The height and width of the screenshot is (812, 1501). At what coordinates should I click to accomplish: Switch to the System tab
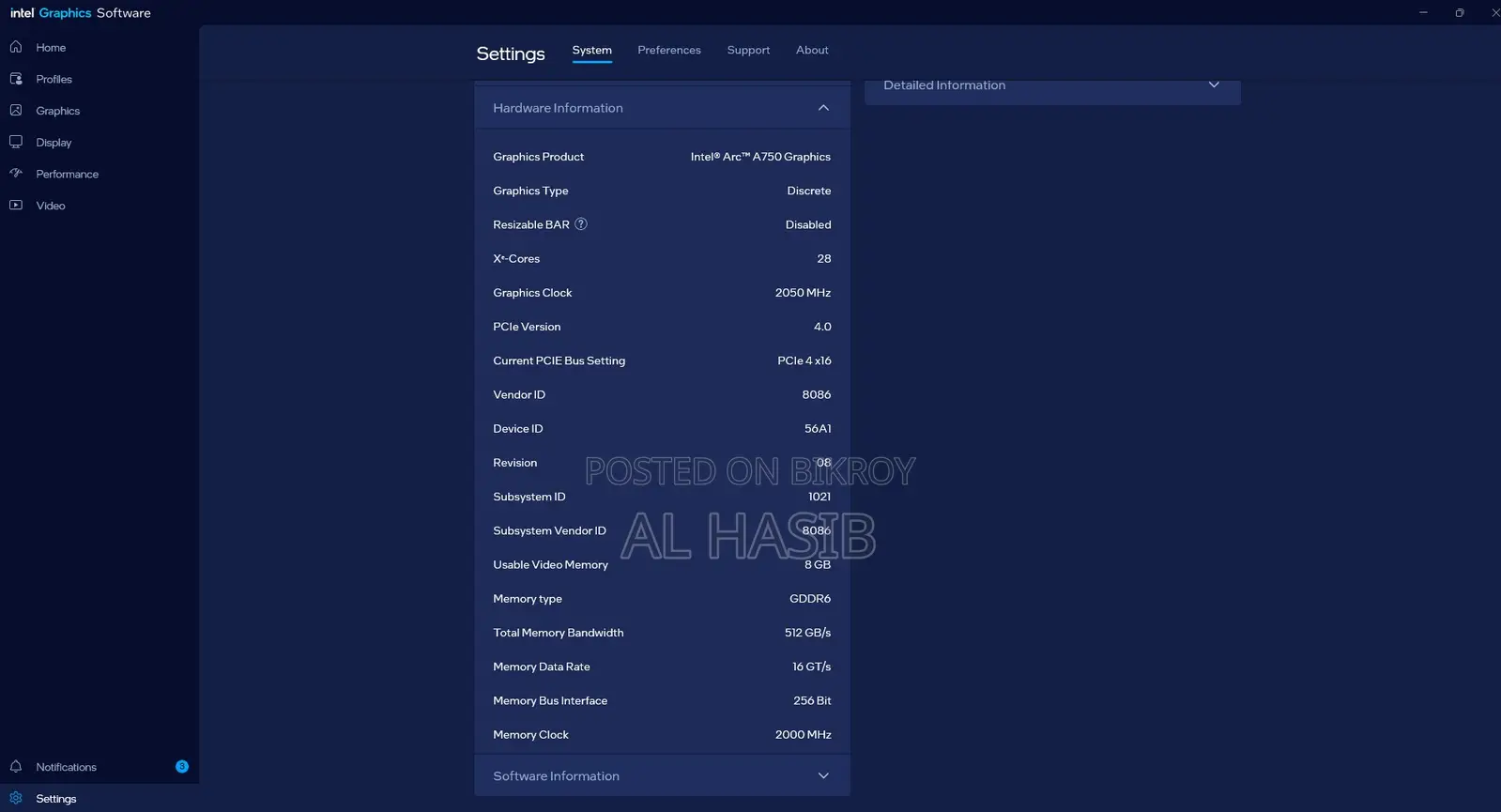tap(591, 50)
